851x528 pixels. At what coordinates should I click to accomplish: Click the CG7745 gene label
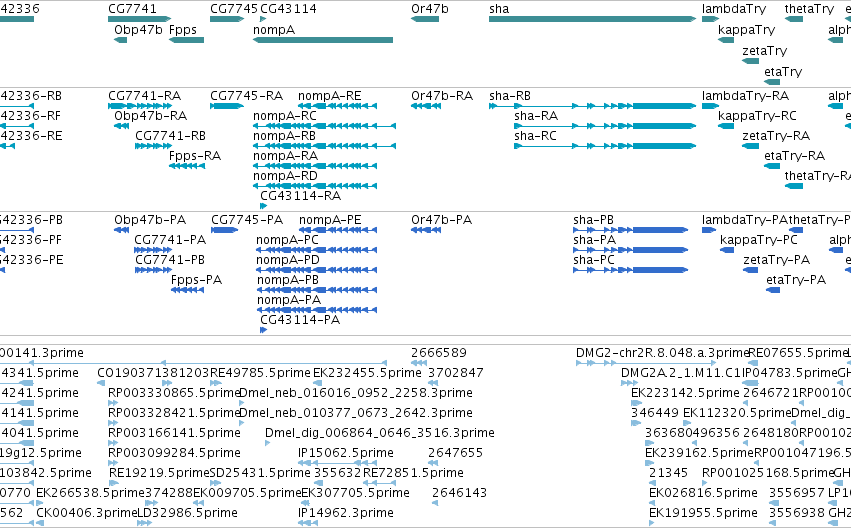tap(234, 9)
